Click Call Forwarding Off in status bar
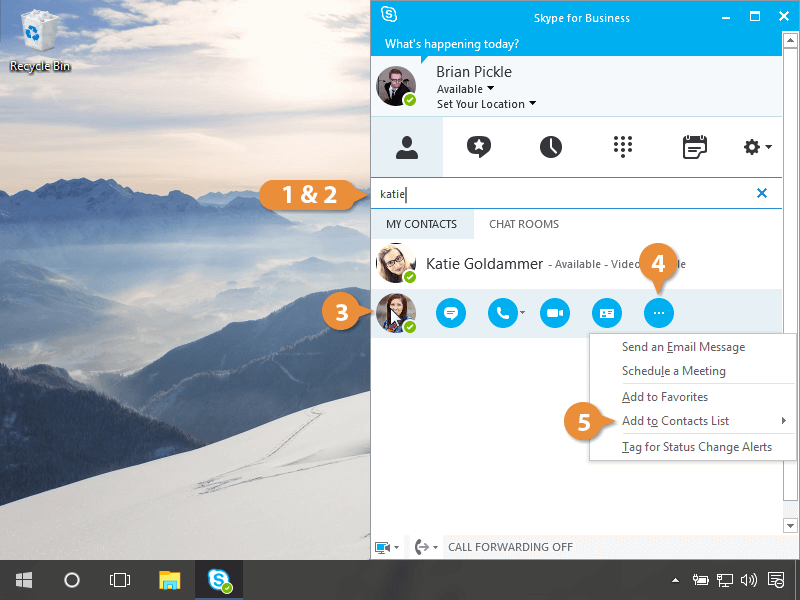 pos(510,547)
